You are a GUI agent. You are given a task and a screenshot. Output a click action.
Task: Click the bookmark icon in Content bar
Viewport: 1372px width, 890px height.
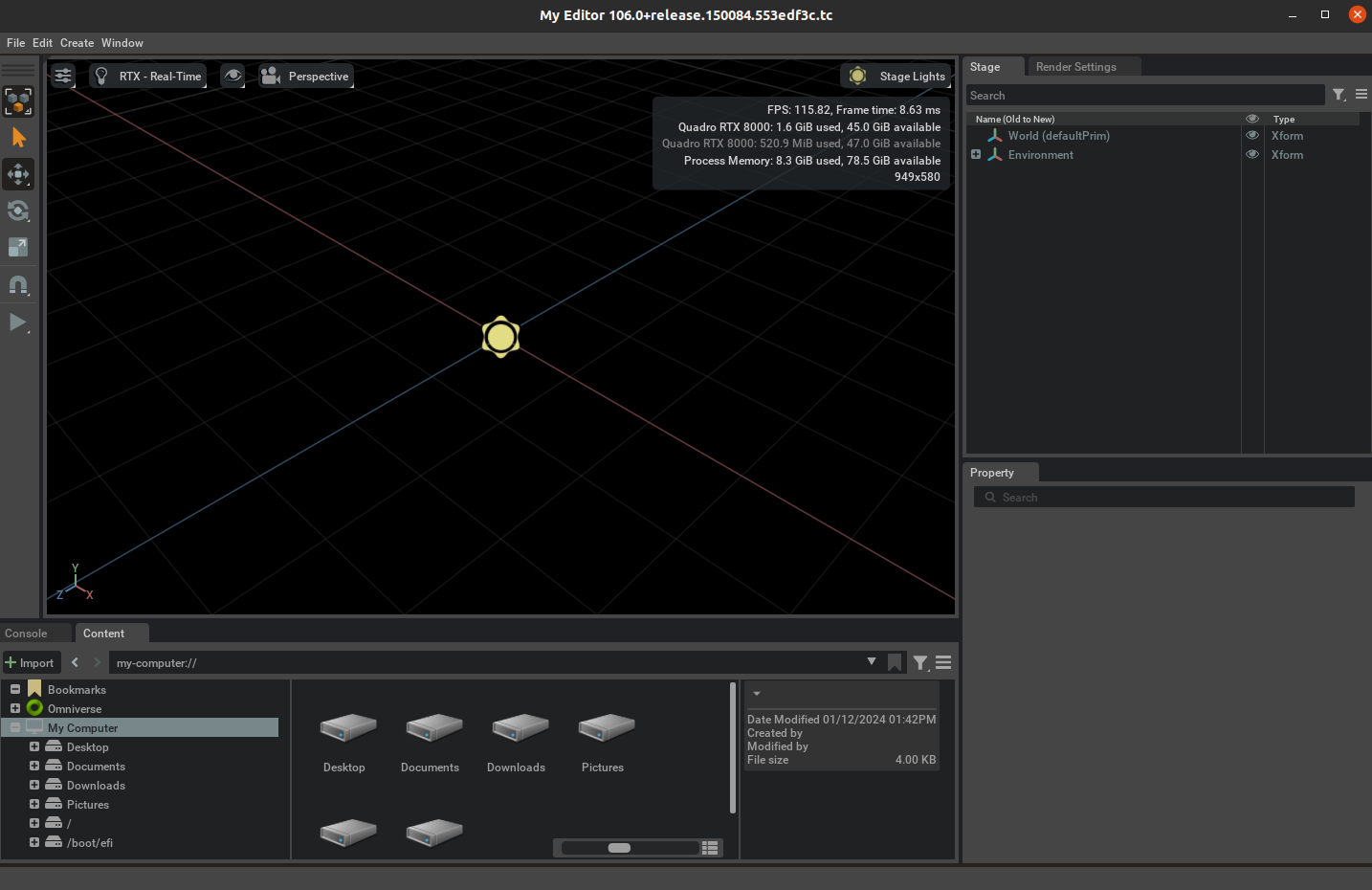pos(895,662)
